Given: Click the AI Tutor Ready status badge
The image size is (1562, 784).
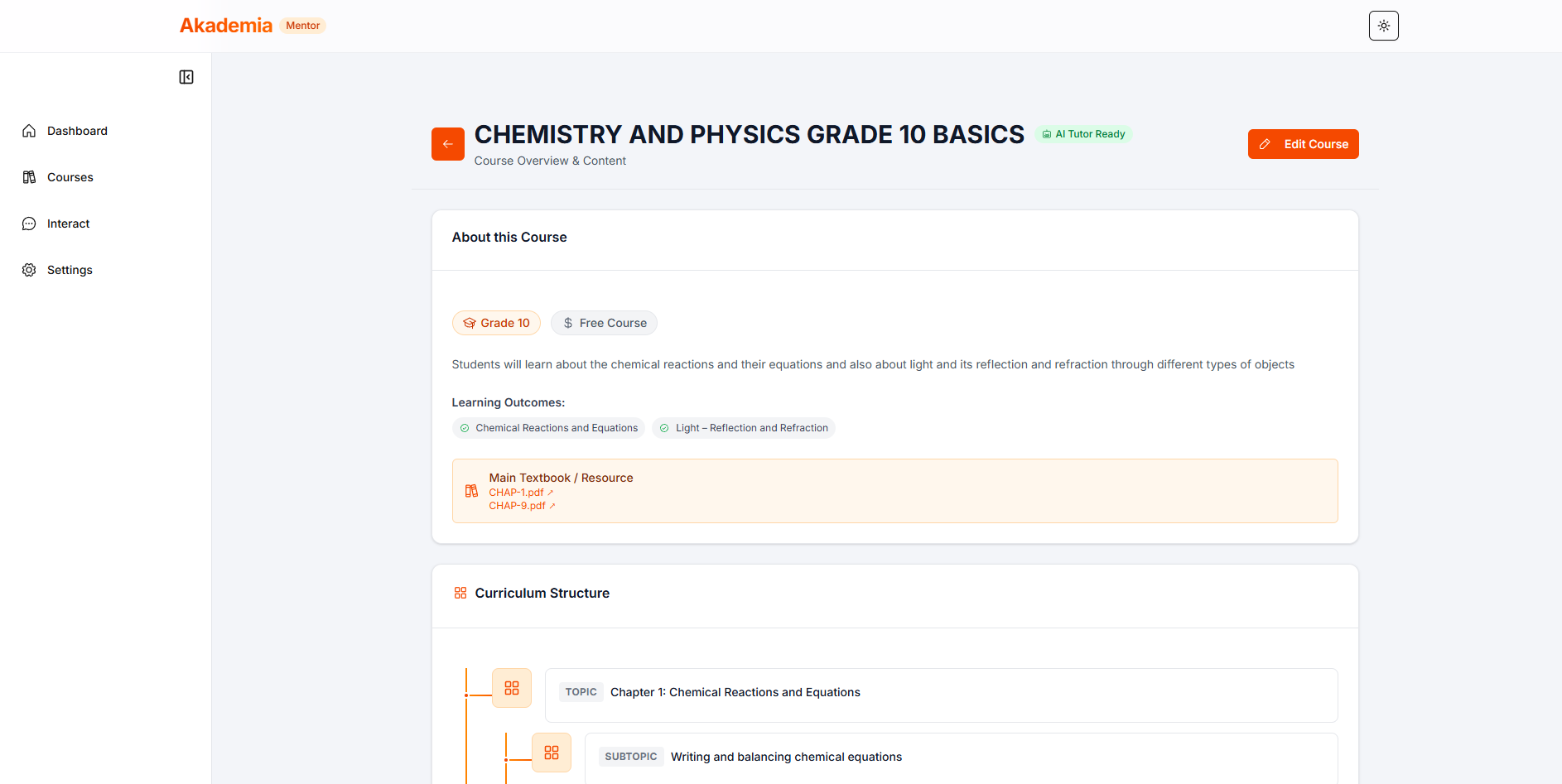Looking at the screenshot, I should tap(1083, 134).
